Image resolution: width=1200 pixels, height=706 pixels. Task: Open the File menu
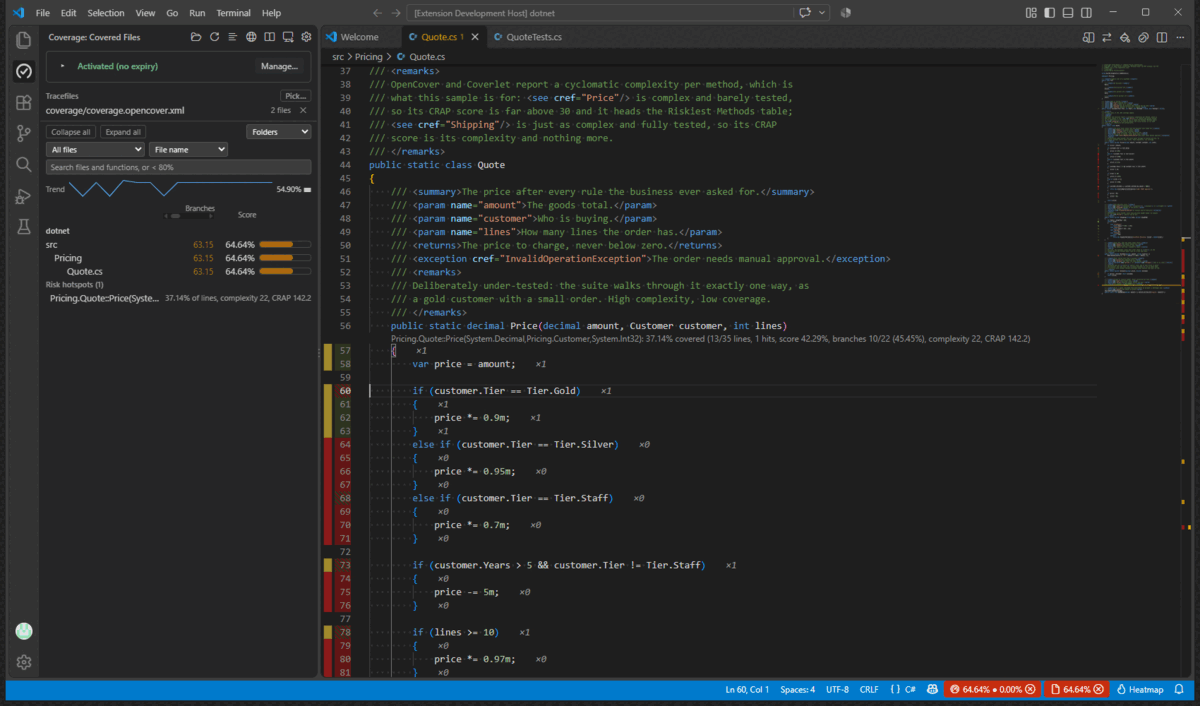pyautogui.click(x=43, y=13)
